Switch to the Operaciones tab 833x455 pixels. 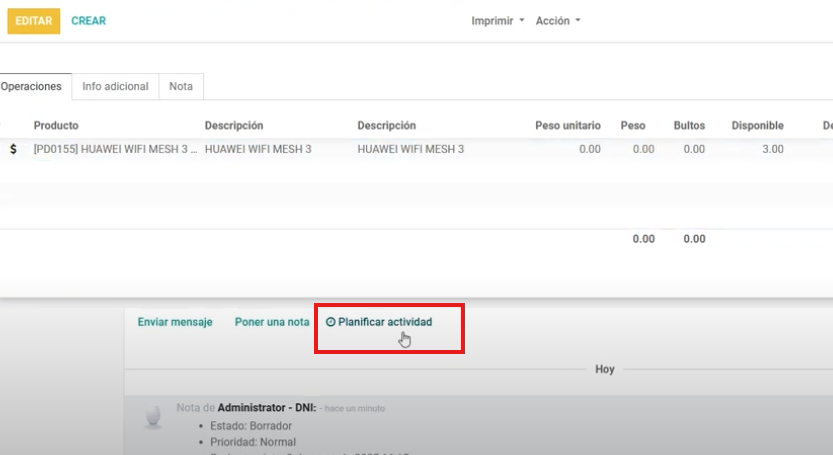point(31,87)
